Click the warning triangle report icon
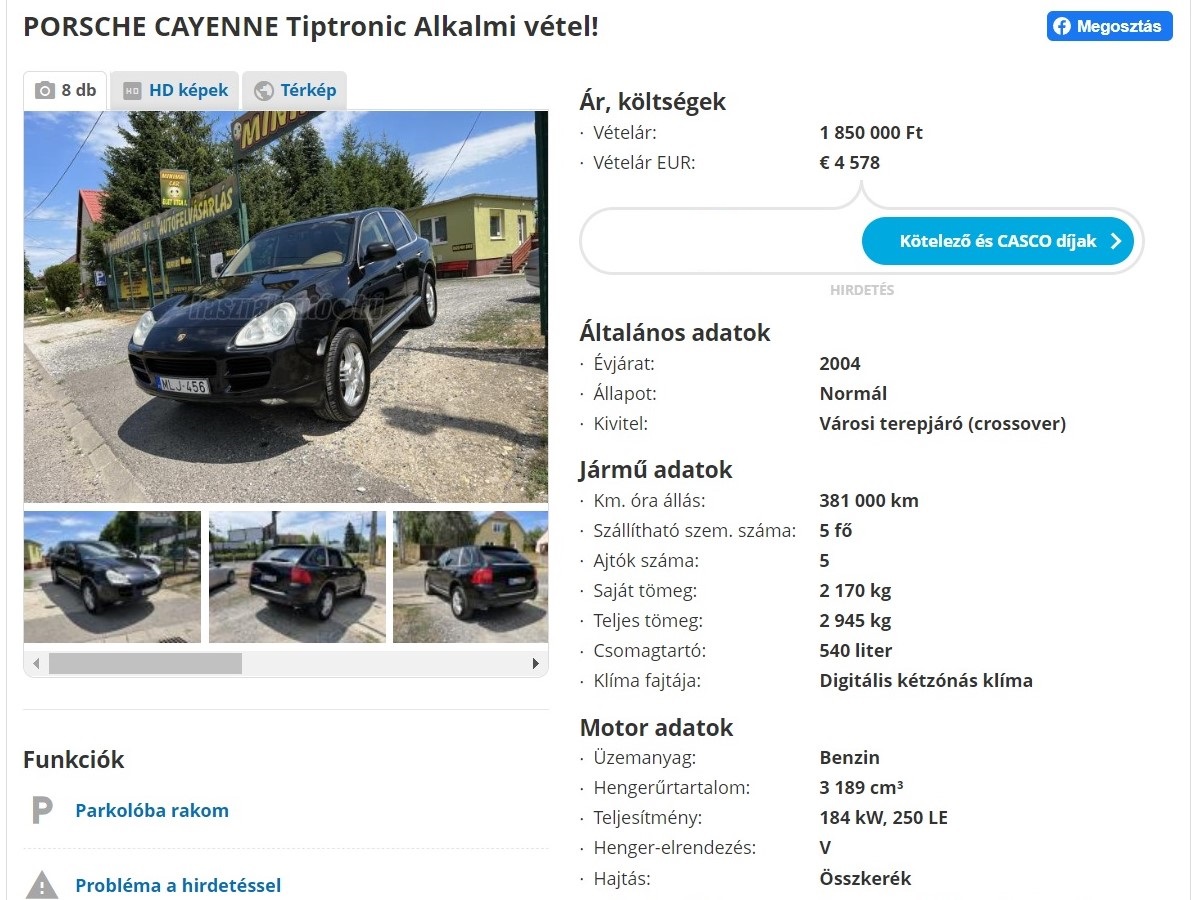This screenshot has width=1200, height=900. pos(42,885)
